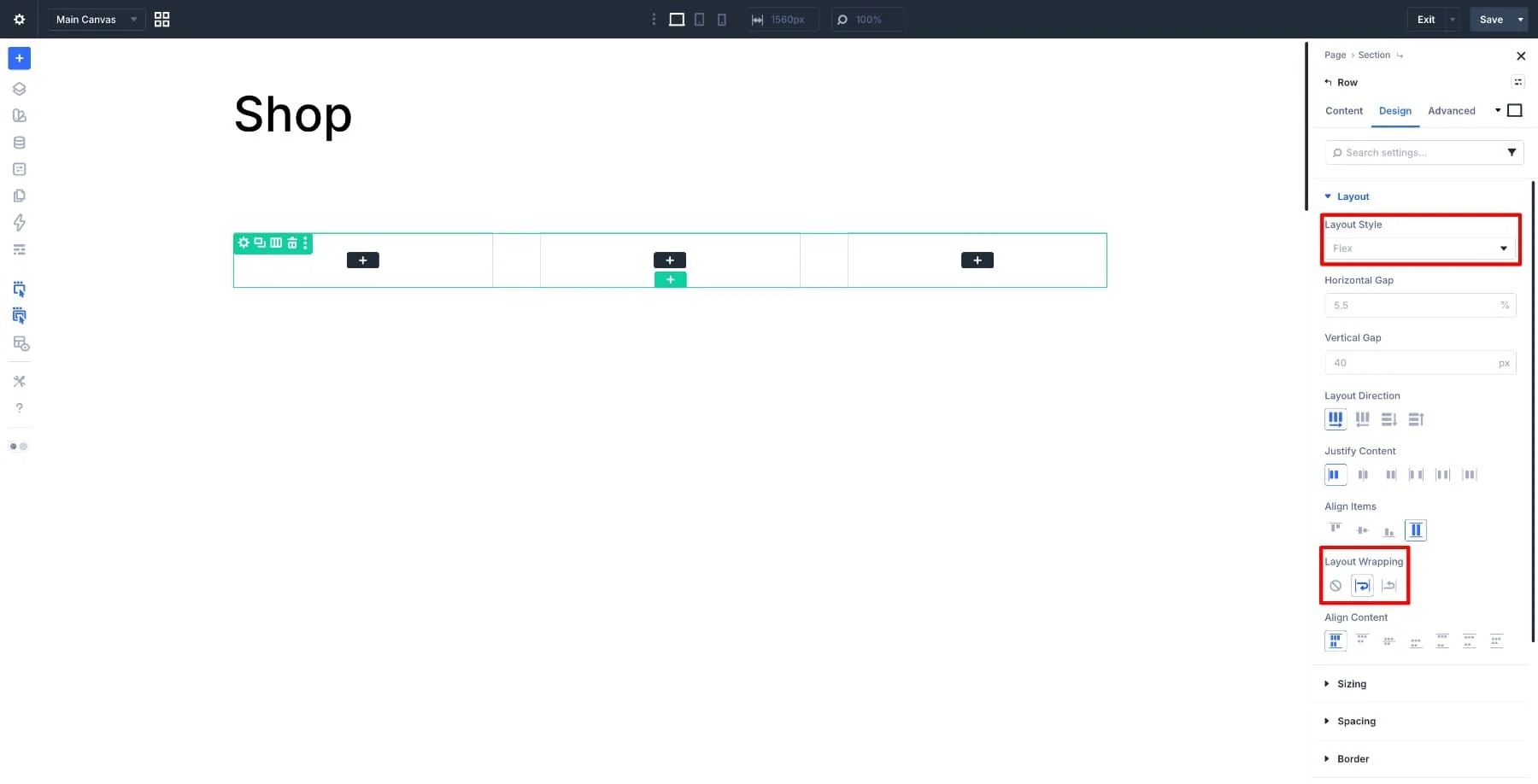Open the search filter funnel dropdown

[x=1512, y=152]
